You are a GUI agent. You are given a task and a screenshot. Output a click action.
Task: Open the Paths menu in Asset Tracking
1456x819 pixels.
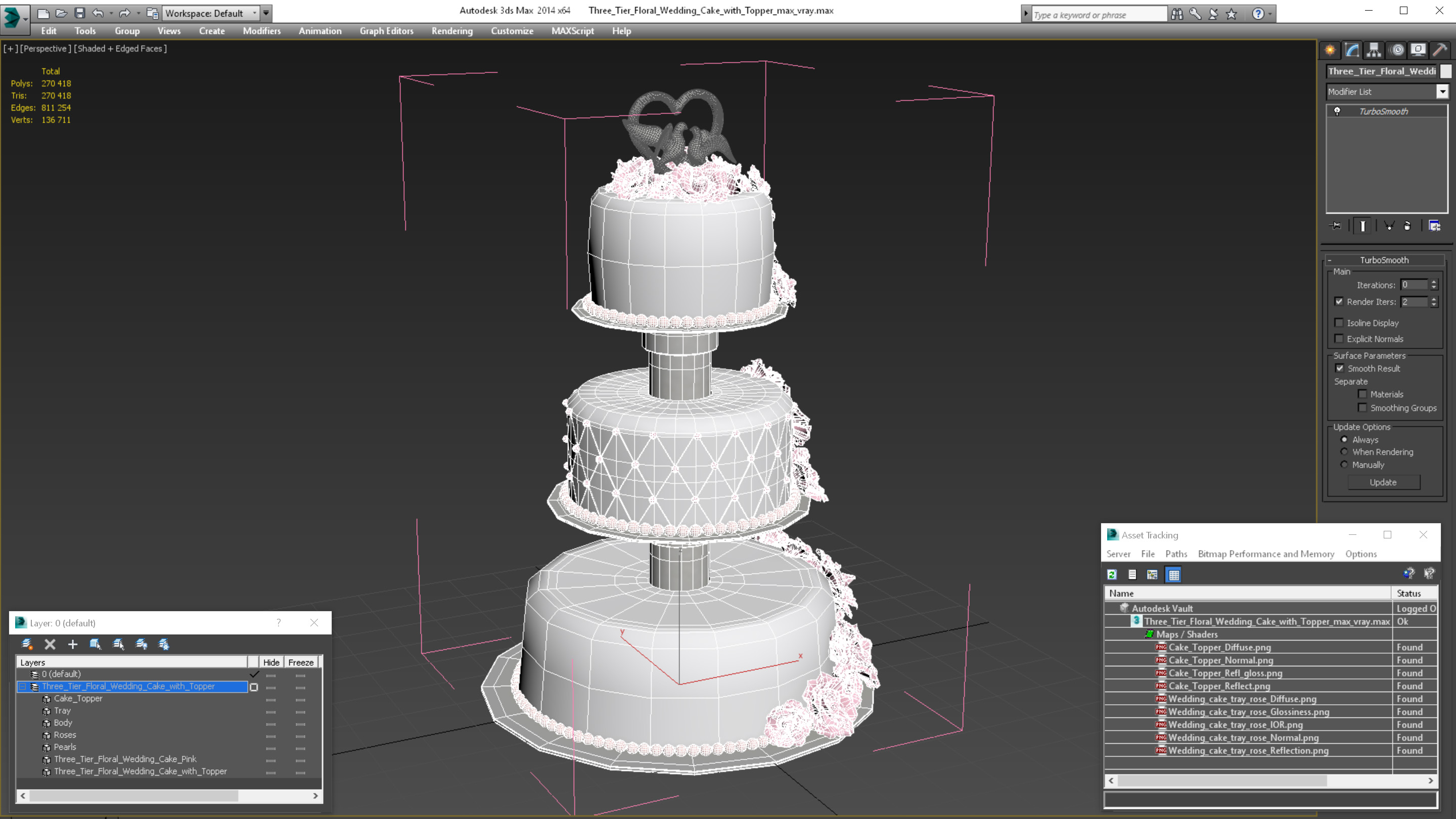tap(1175, 554)
